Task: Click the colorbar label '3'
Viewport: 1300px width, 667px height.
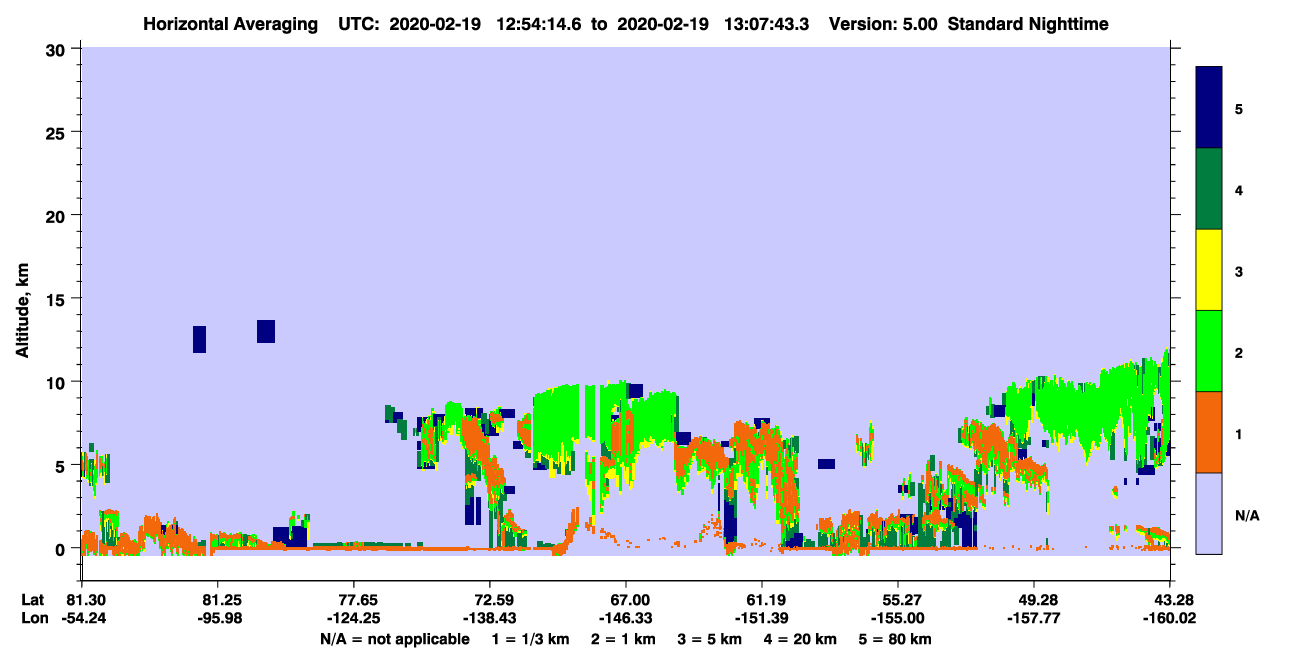Action: click(1239, 270)
